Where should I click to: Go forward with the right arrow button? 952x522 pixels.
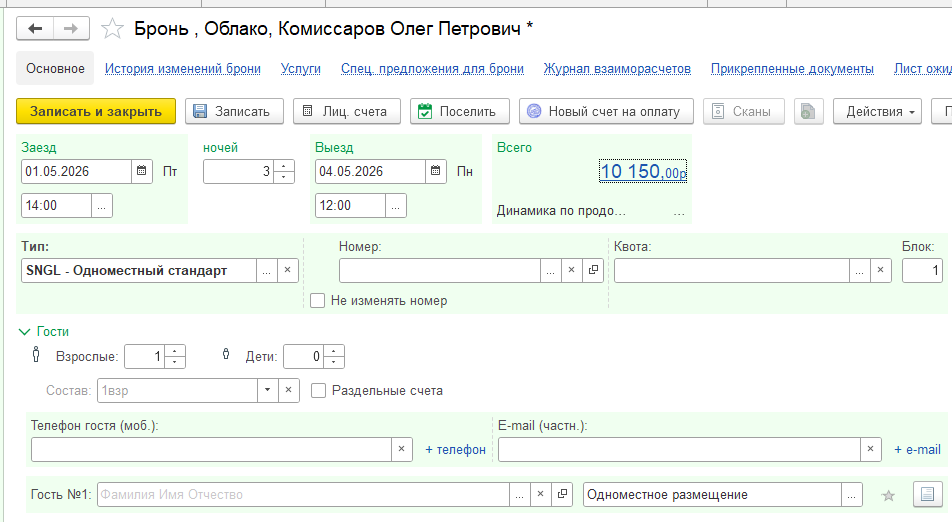pyautogui.click(x=71, y=29)
